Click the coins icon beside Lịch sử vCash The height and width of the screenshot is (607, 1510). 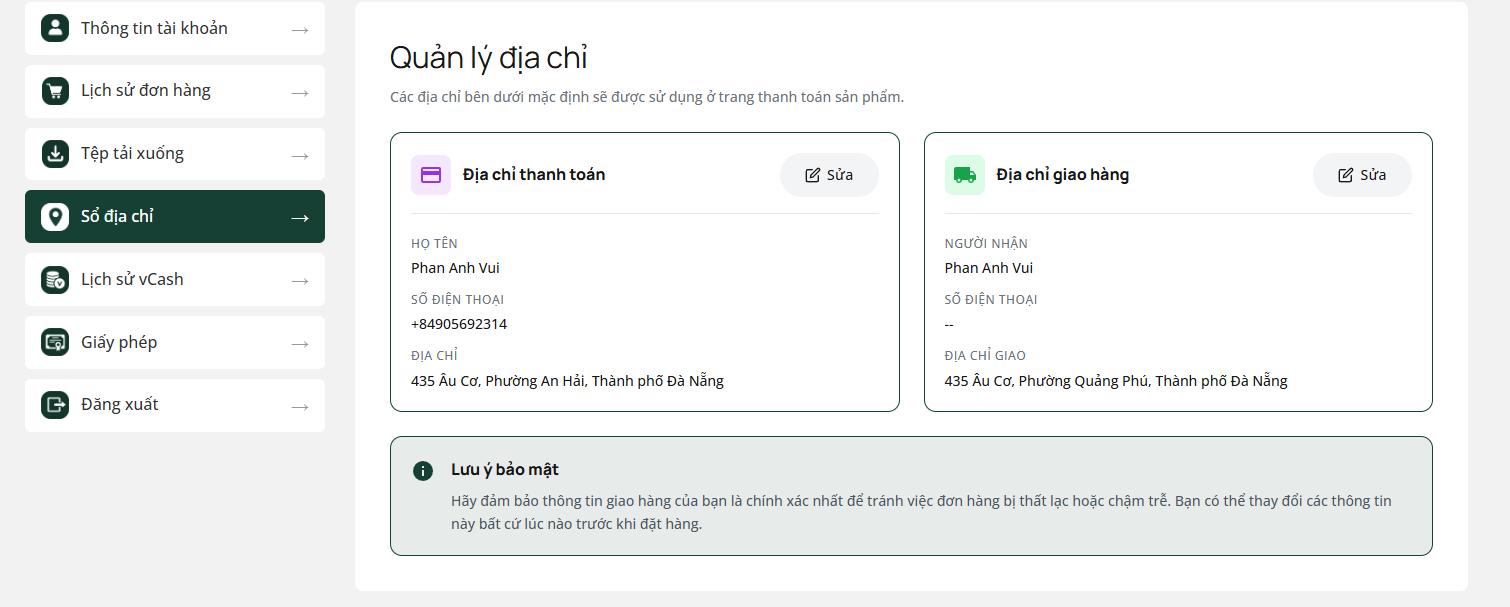point(55,279)
